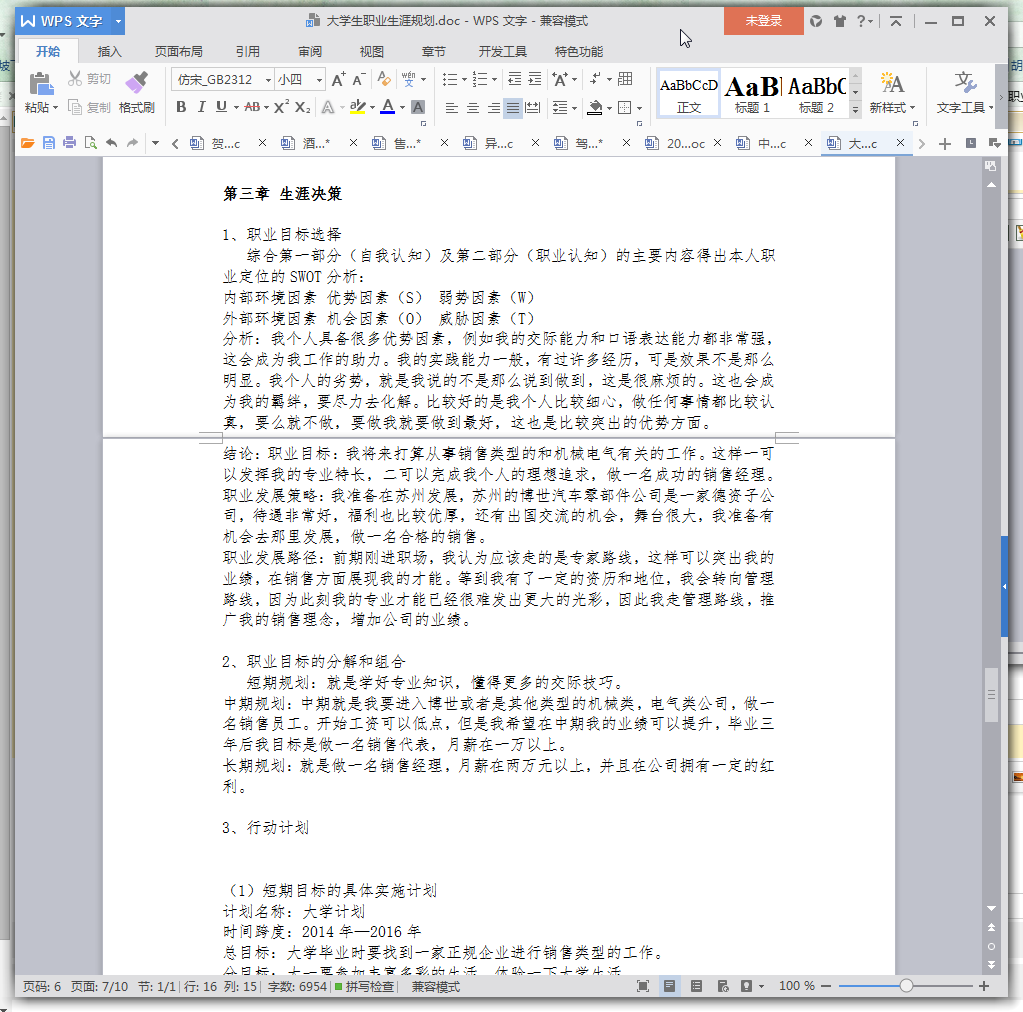Apply the 标题 2 style
Image resolution: width=1023 pixels, height=1012 pixels.
(816, 94)
